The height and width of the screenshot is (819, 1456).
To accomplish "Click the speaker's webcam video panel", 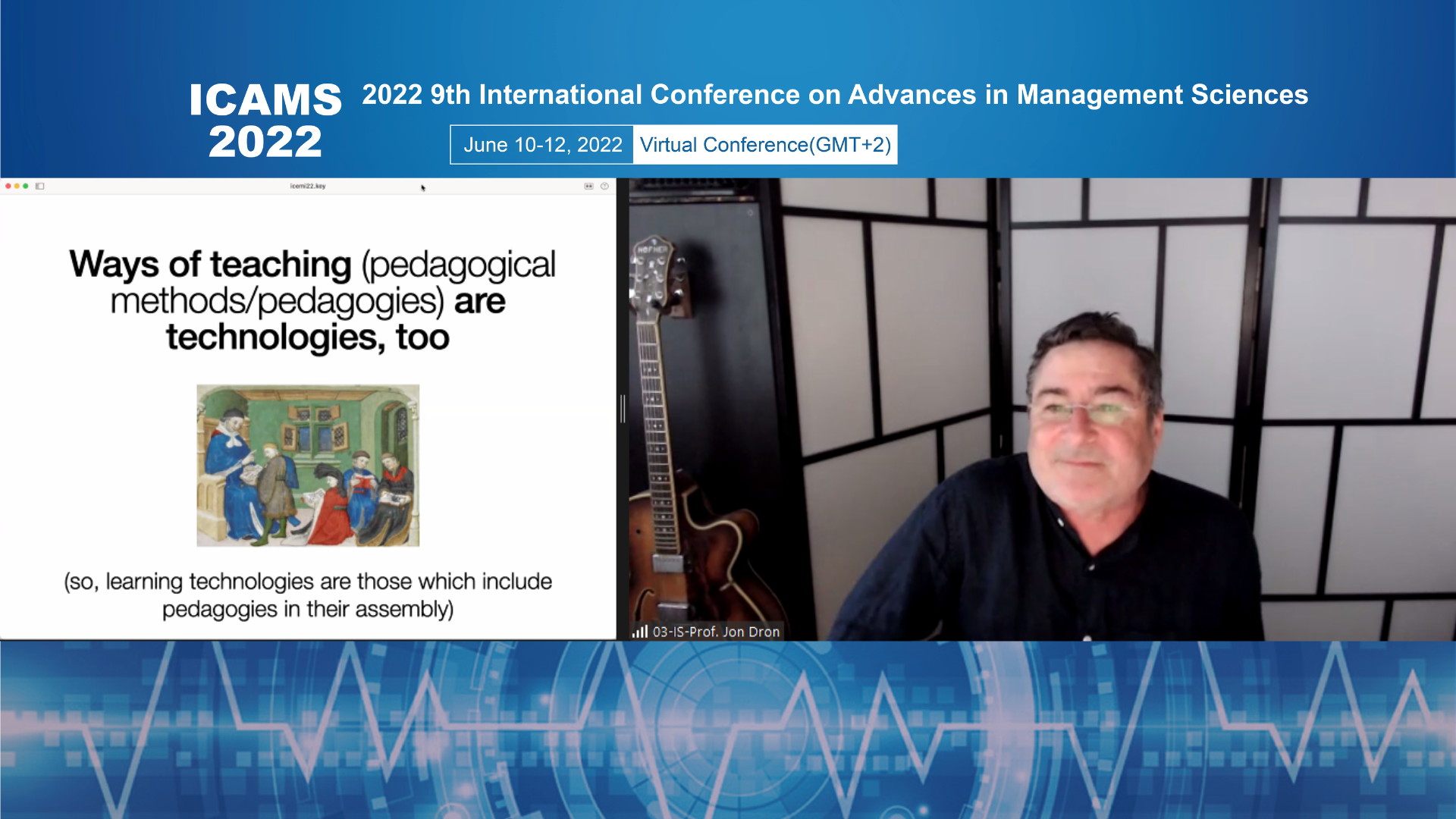I will pos(1042,409).
